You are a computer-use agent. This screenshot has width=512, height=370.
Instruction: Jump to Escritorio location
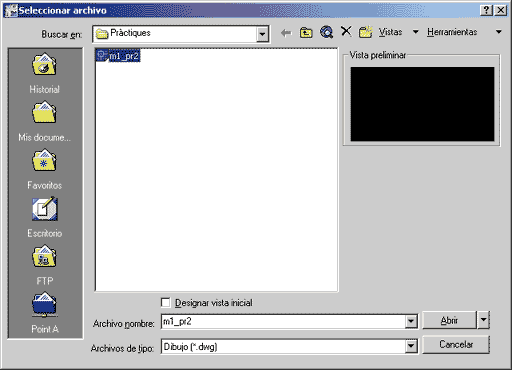pyautogui.click(x=44, y=217)
